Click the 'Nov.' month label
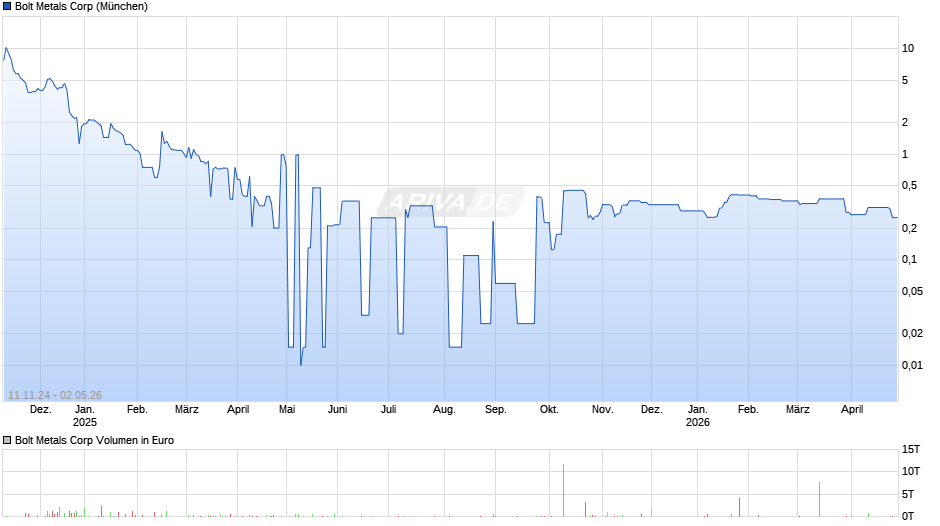This screenshot has height=526, width=940. coord(602,410)
